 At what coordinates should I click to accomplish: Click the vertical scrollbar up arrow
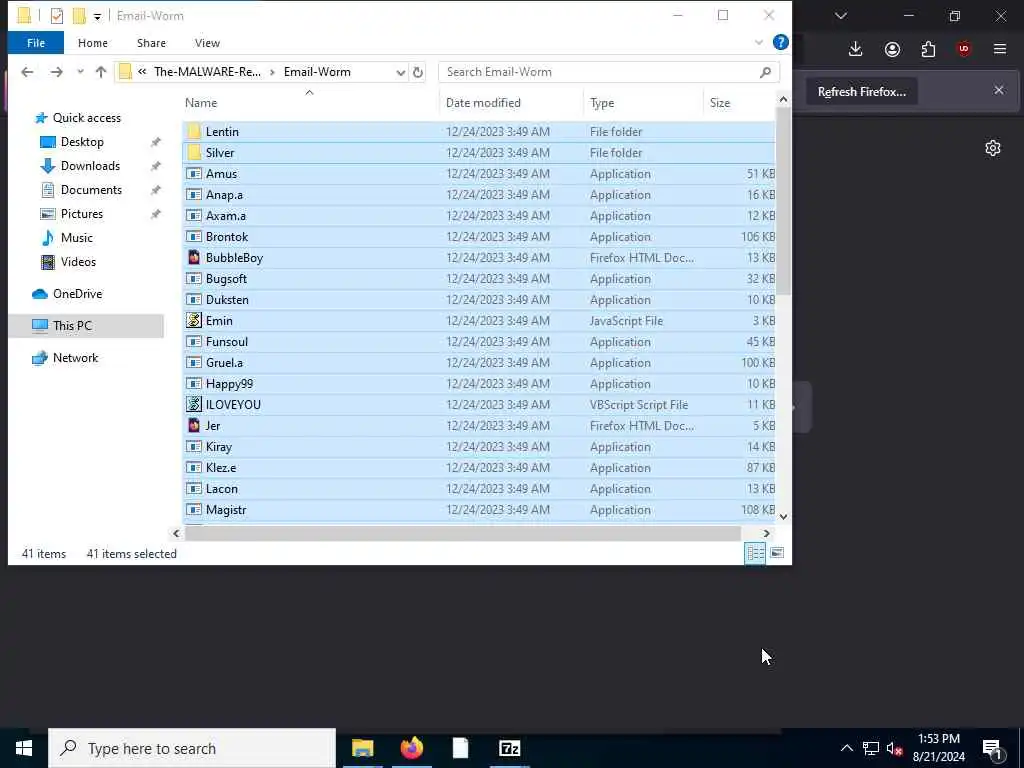coord(783,99)
